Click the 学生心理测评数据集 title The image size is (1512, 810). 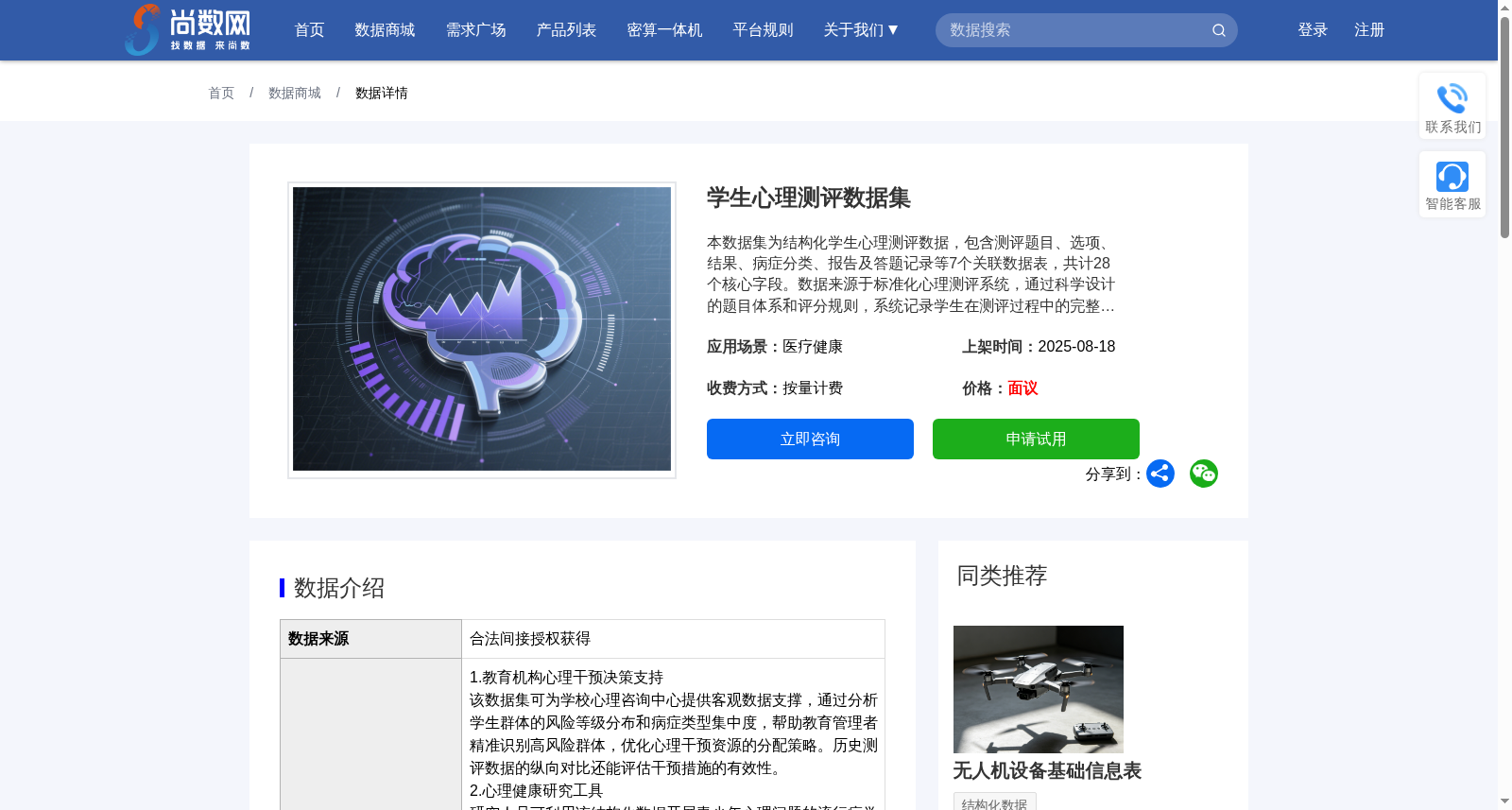[809, 198]
